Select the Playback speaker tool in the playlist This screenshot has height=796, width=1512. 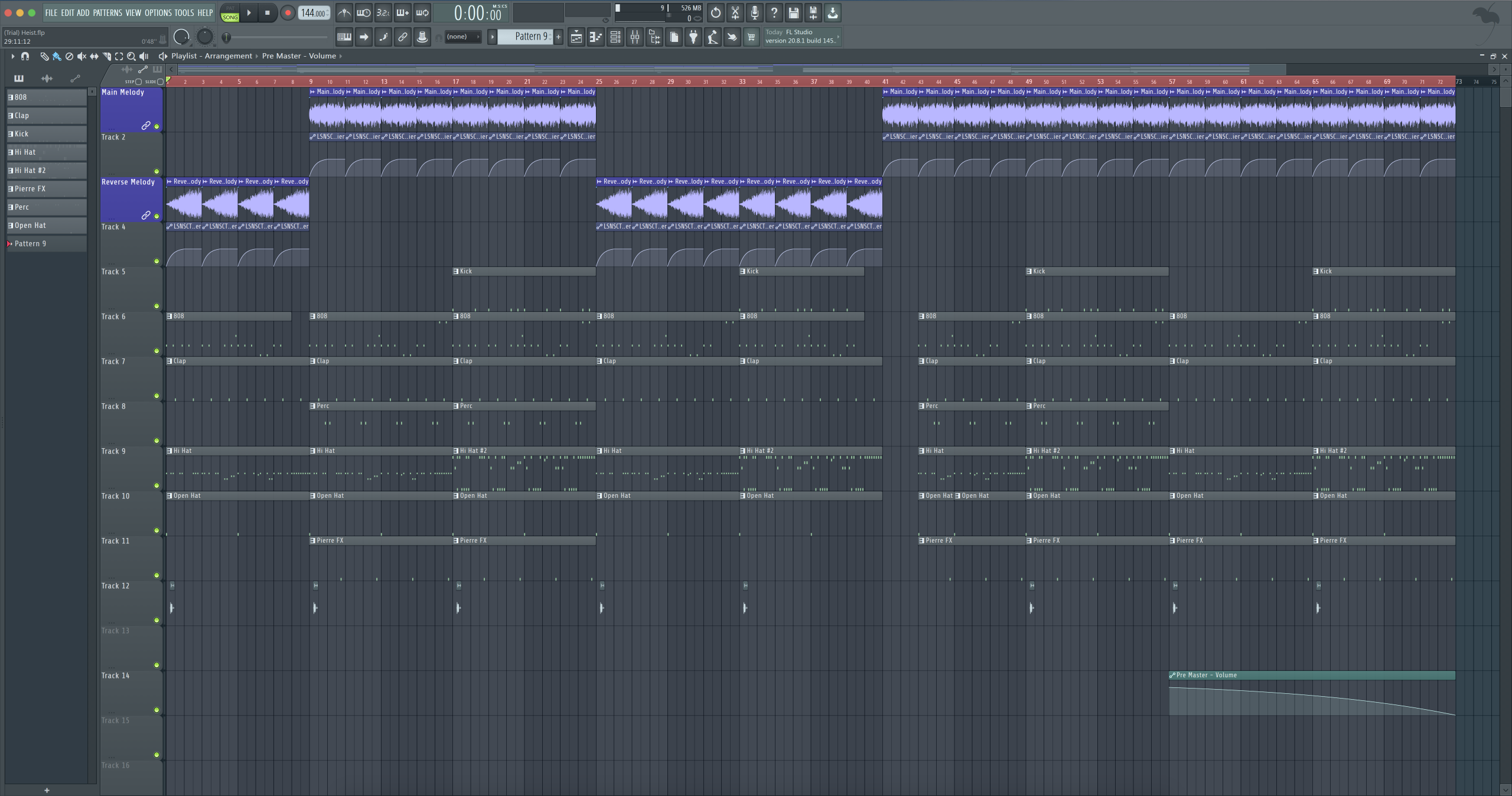(x=144, y=56)
